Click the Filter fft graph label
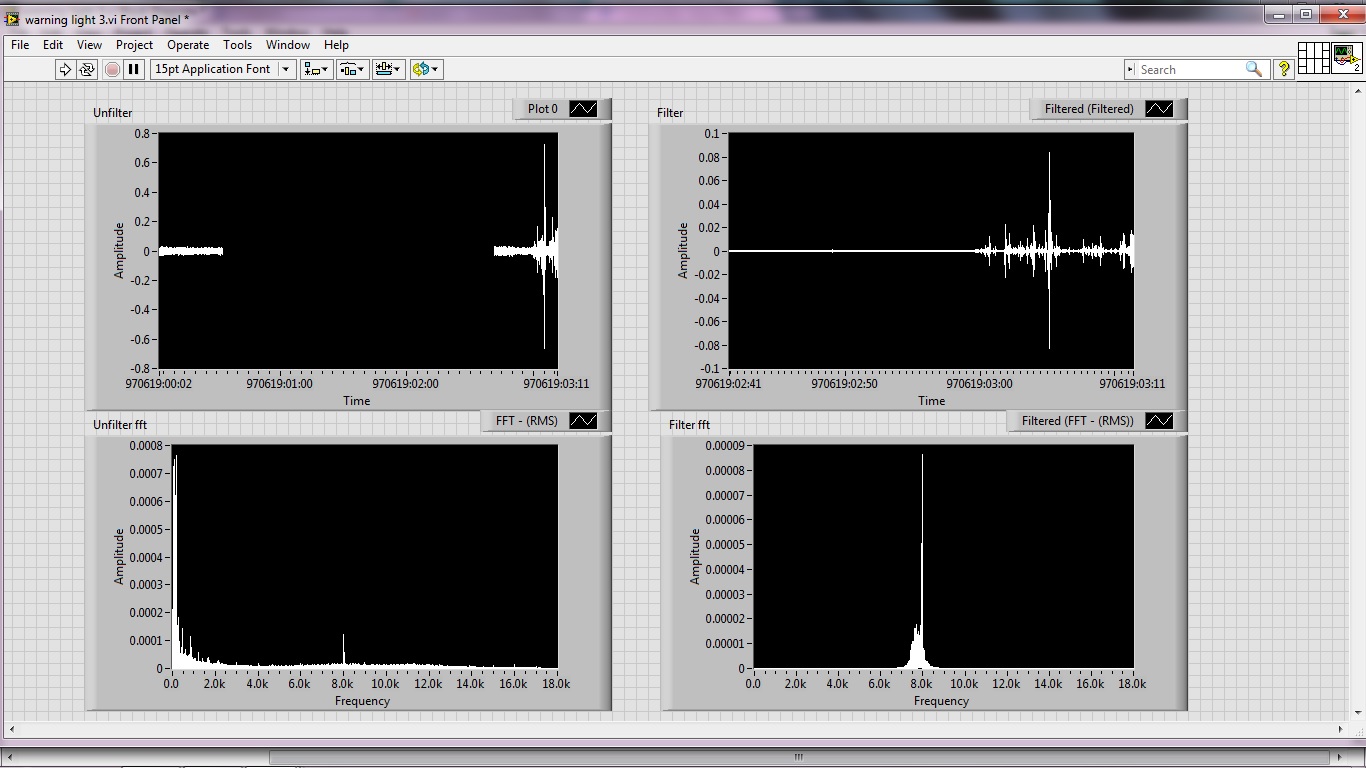 [x=690, y=425]
